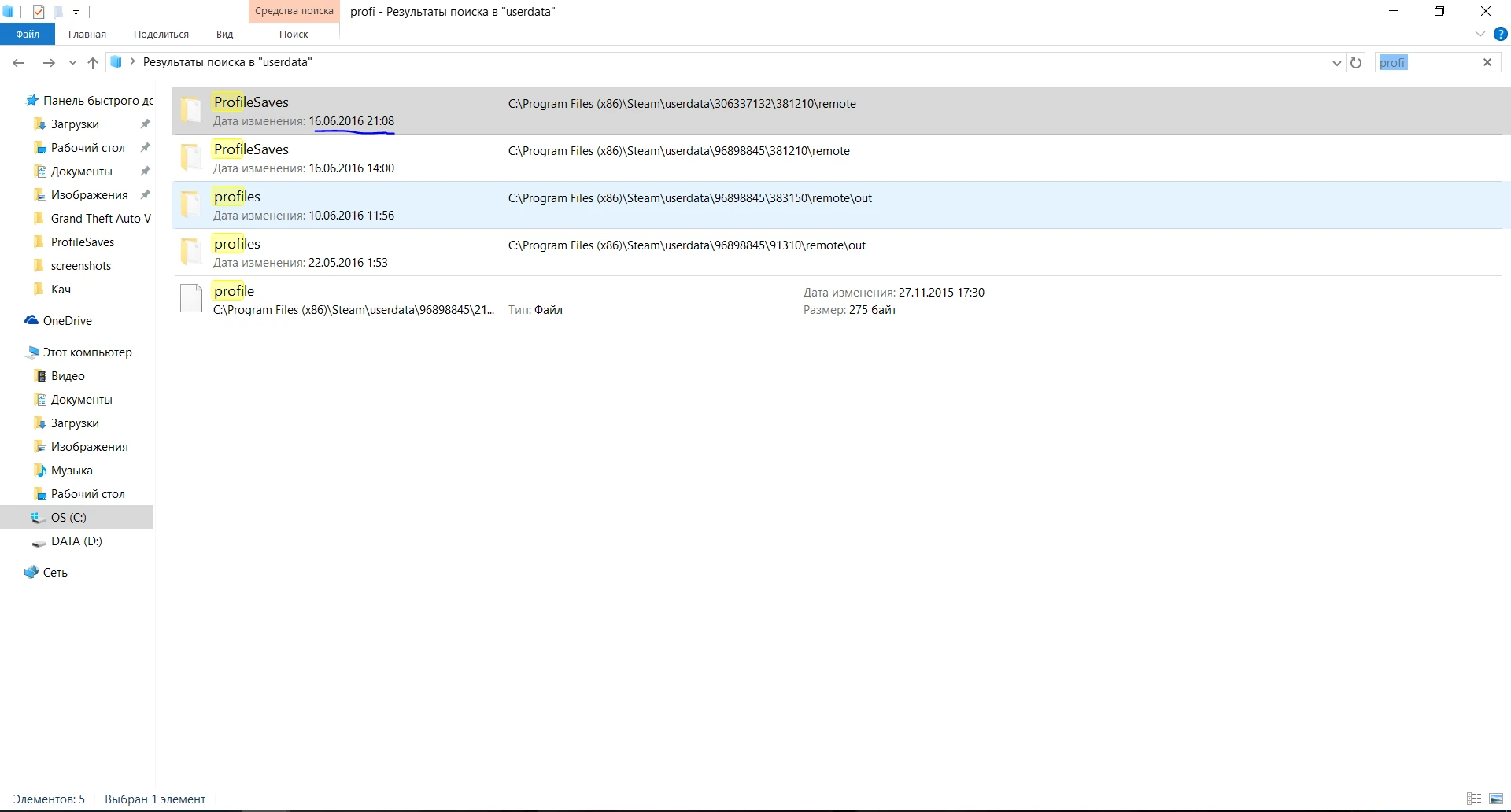Open Загрузки in quick access

(x=75, y=124)
